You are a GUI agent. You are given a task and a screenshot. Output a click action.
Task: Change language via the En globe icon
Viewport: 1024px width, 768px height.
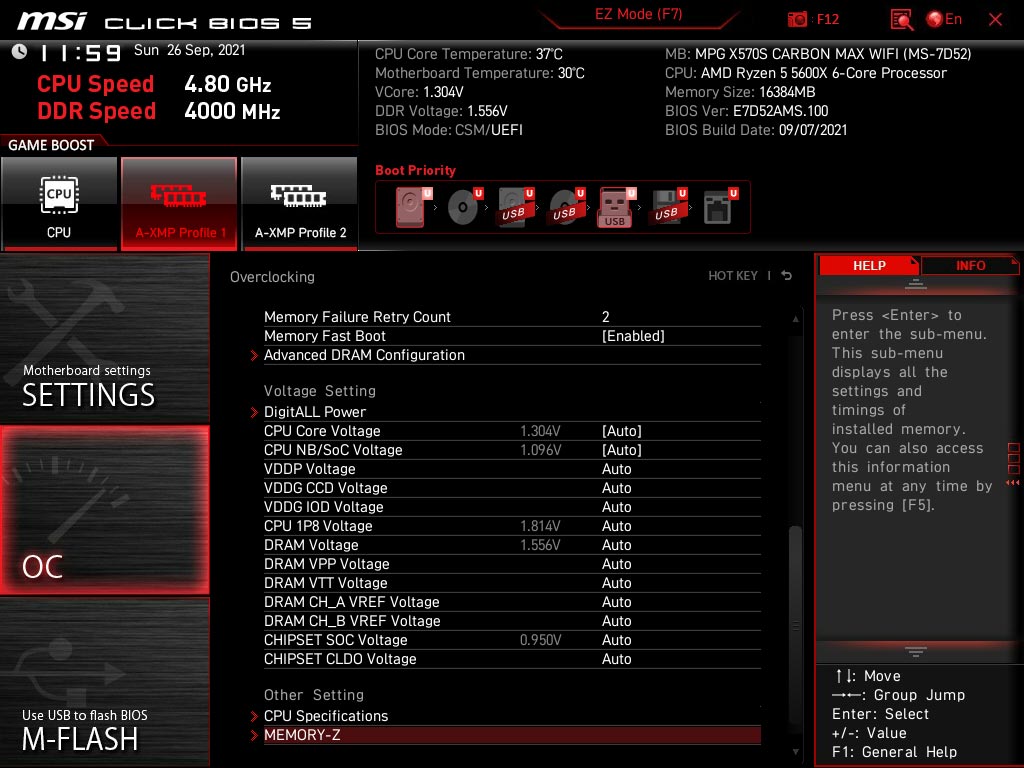coord(944,19)
